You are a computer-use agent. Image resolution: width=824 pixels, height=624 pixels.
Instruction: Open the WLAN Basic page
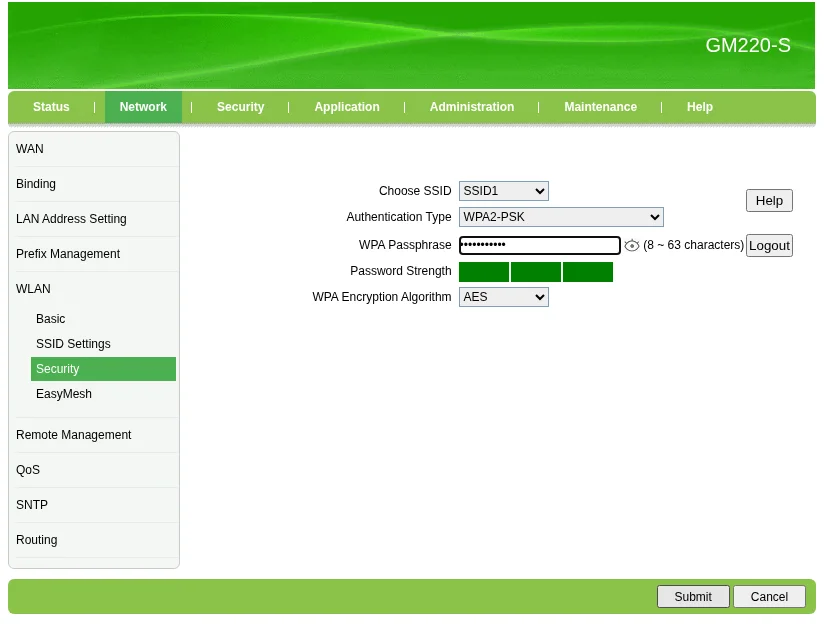pos(50,319)
